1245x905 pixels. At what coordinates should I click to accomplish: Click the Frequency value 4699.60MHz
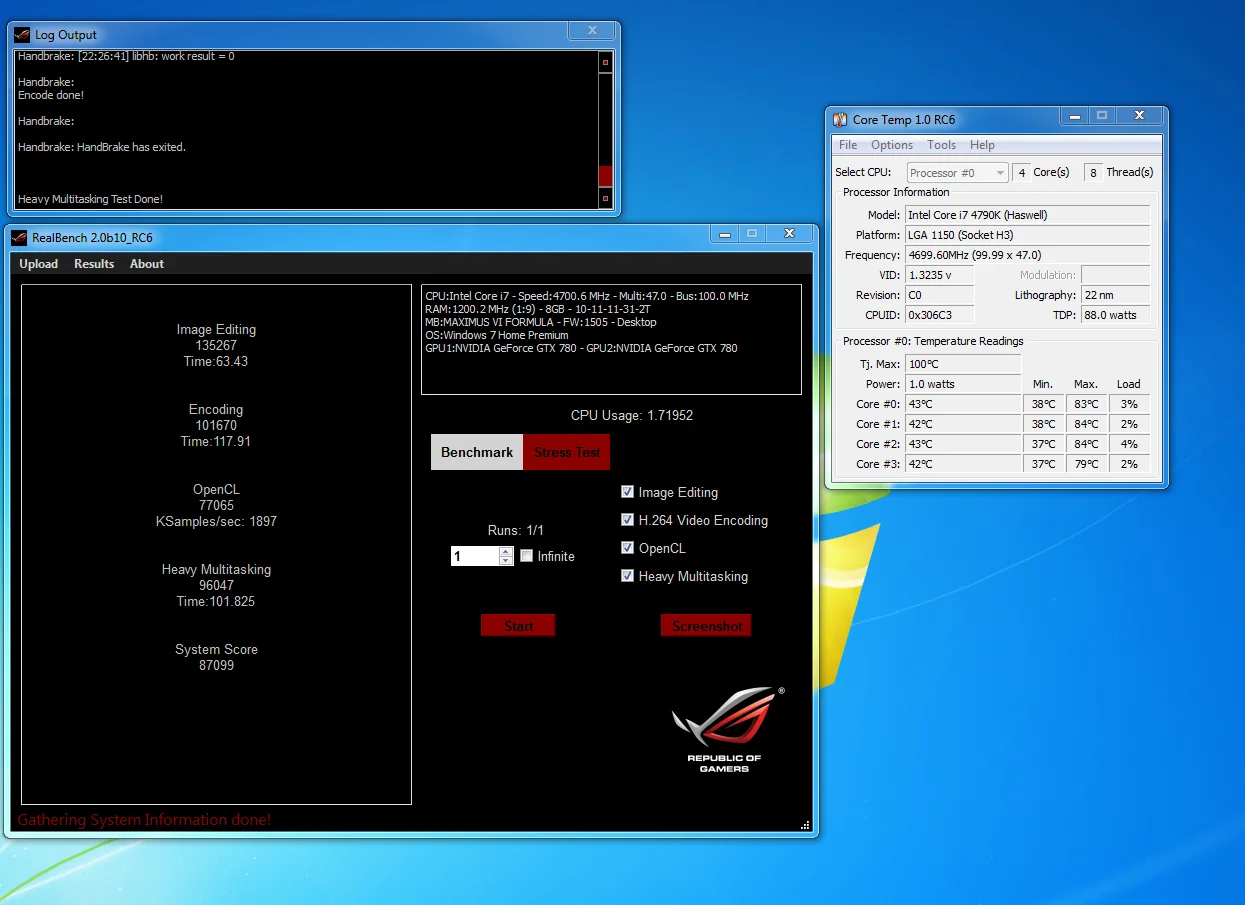point(1027,255)
